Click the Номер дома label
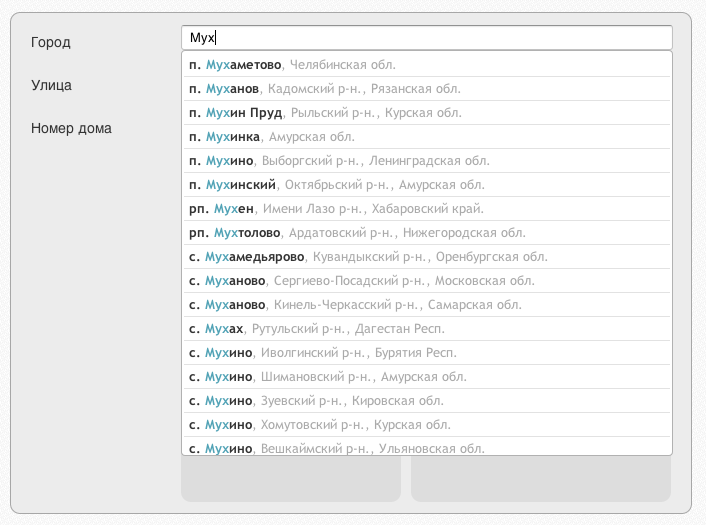This screenshot has width=706, height=525. 71,128
